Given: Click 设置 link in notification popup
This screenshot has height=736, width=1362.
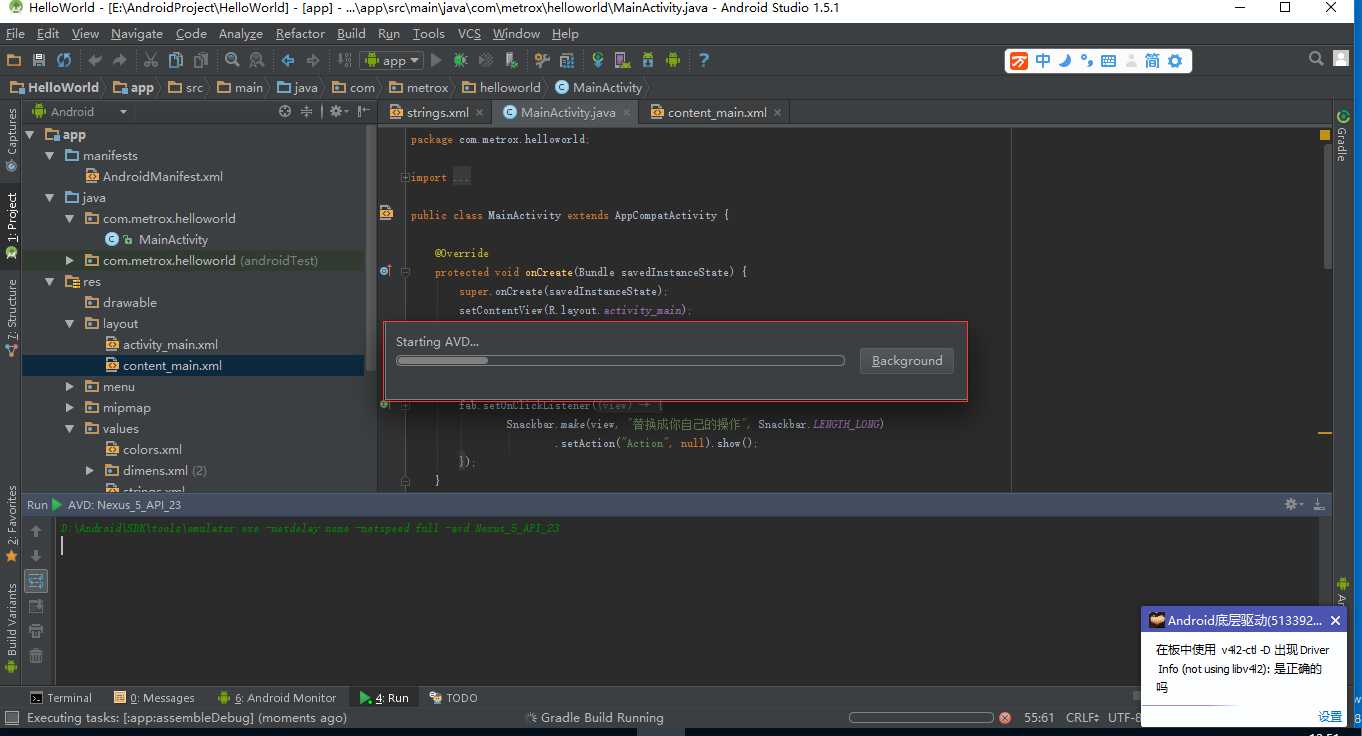Looking at the screenshot, I should click(1330, 717).
